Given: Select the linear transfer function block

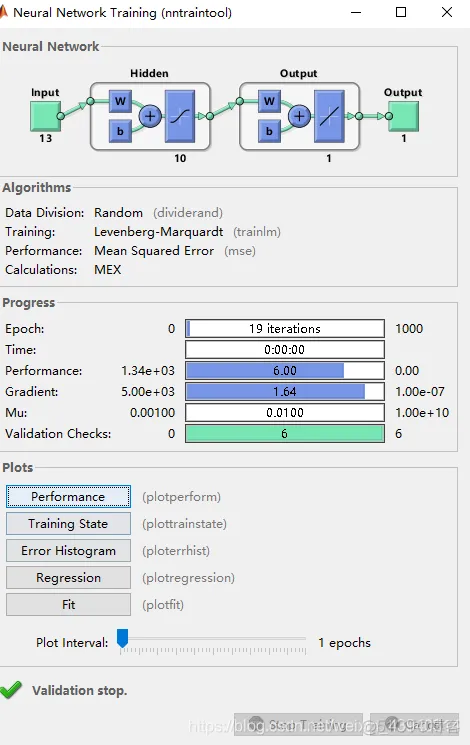Looking at the screenshot, I should pyautogui.click(x=329, y=116).
